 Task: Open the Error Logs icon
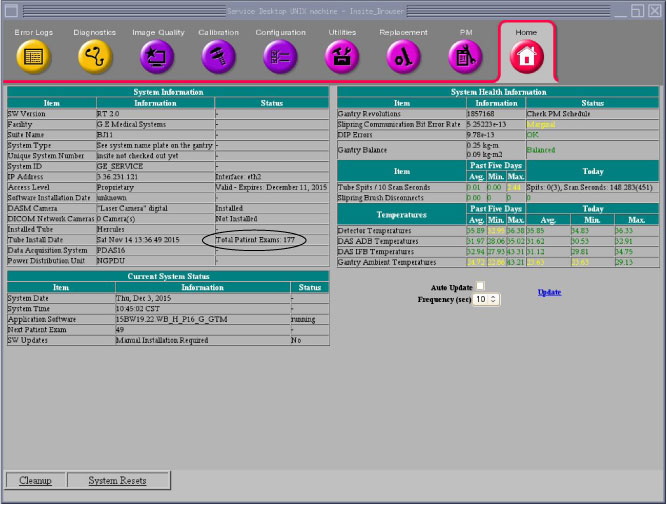[34, 56]
